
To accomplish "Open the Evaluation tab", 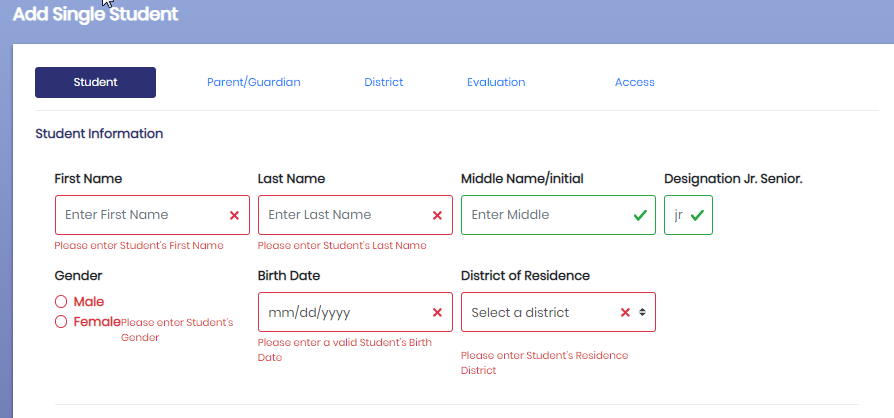I will click(496, 82).
